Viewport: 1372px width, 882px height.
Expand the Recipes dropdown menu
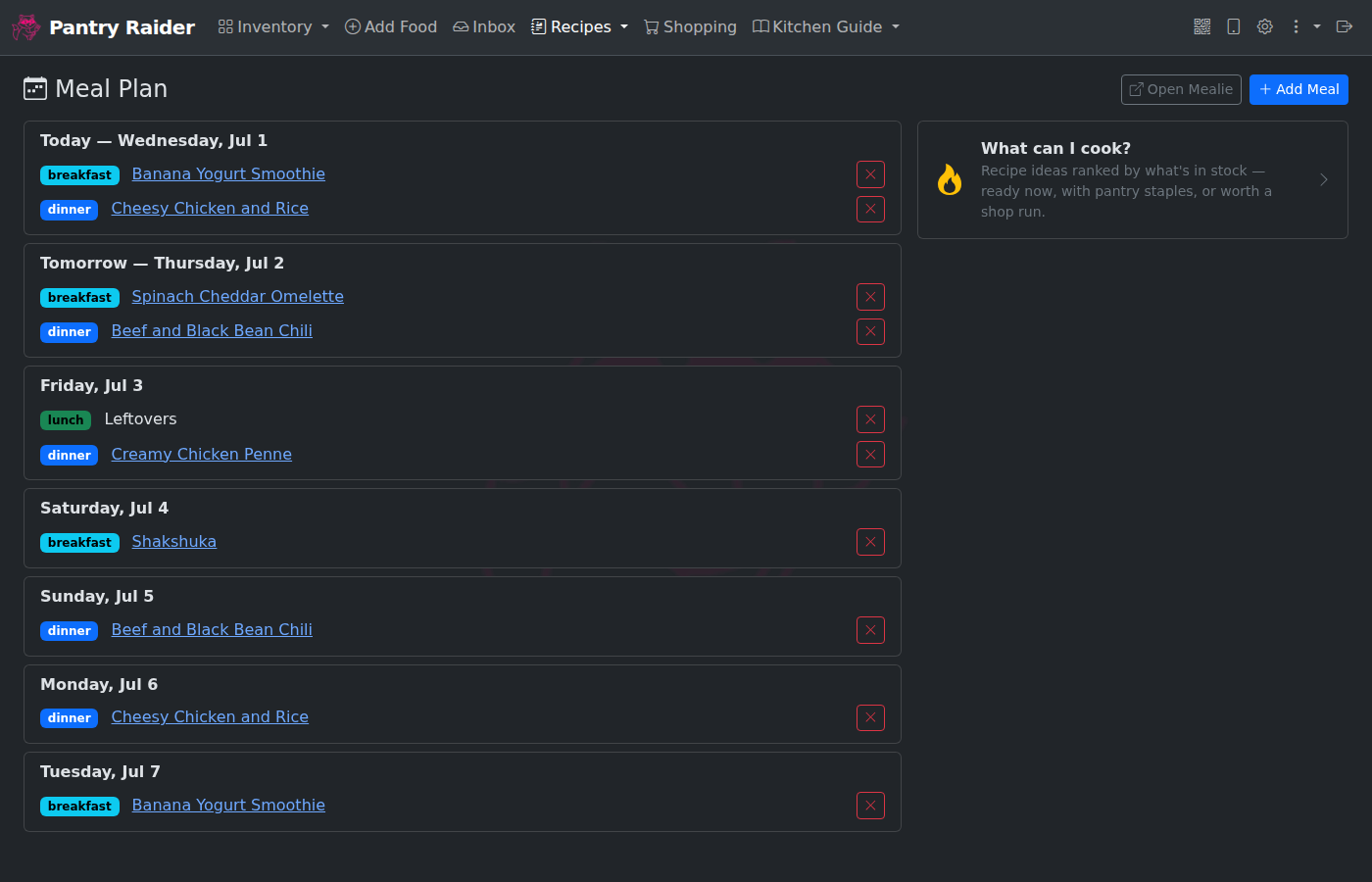click(579, 26)
